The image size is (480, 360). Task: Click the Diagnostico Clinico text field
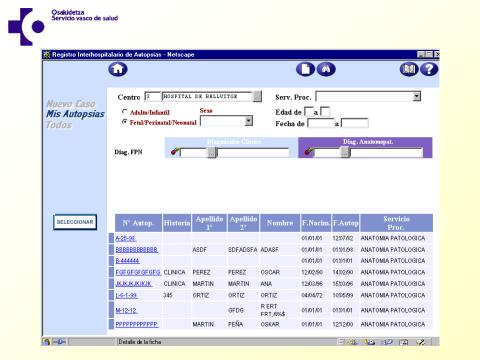pyautogui.click(x=253, y=153)
